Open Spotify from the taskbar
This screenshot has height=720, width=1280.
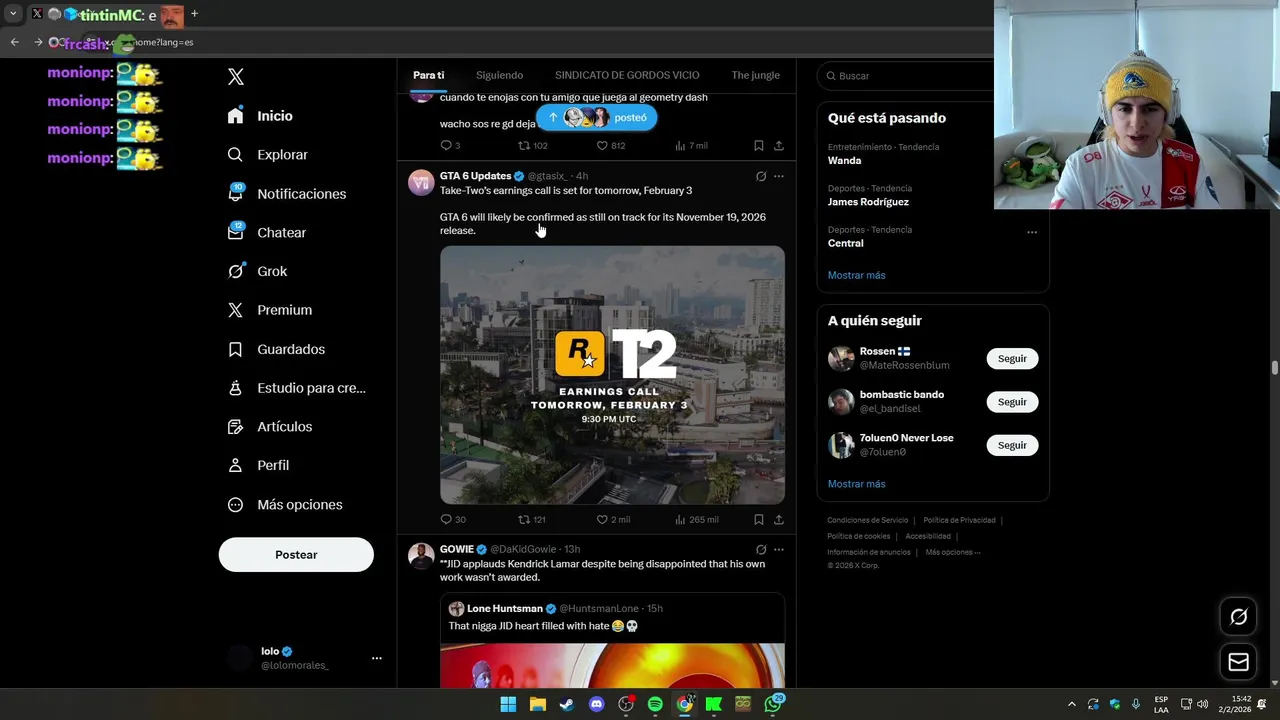[x=655, y=704]
